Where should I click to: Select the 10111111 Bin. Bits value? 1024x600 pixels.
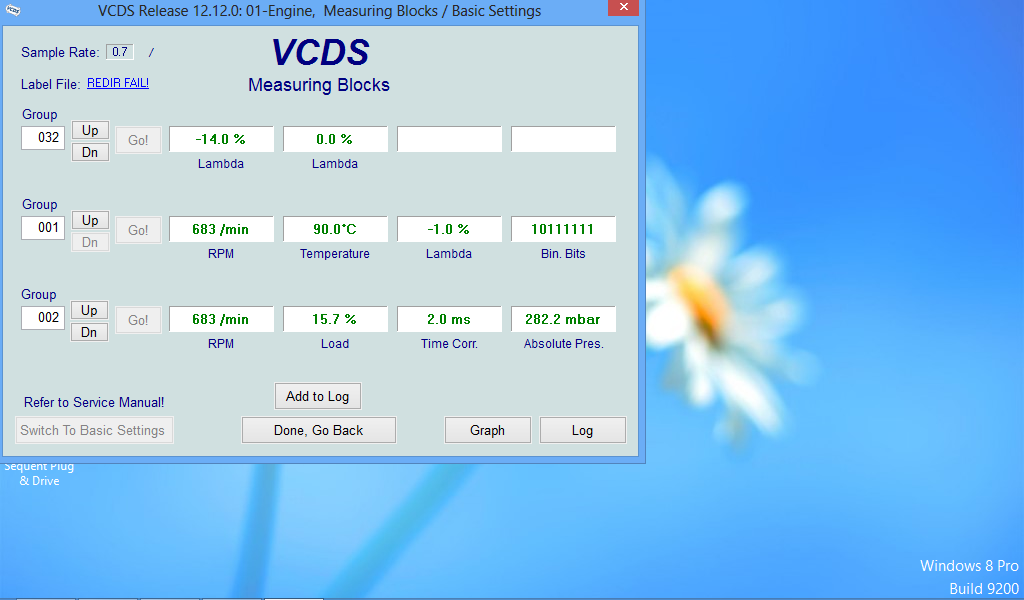(x=563, y=229)
